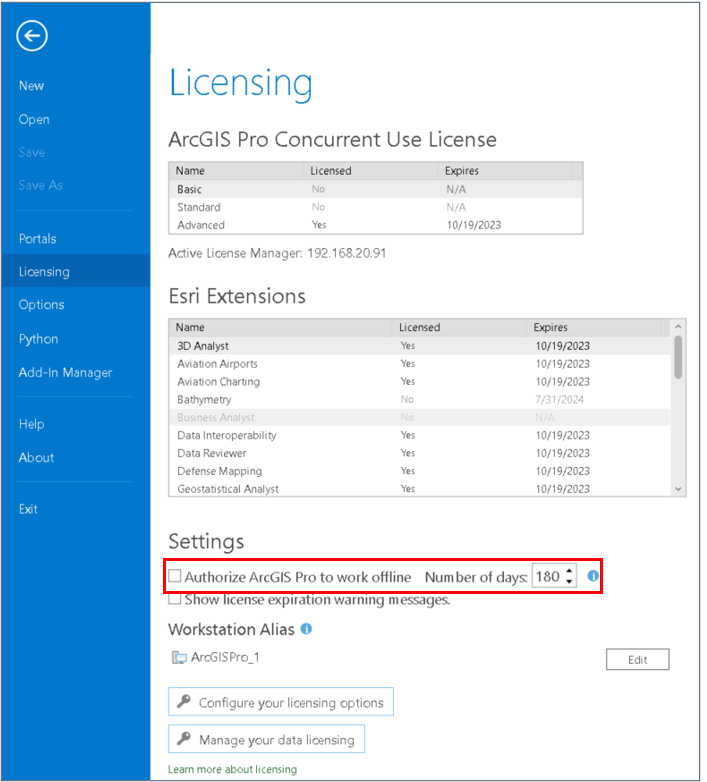Select the Defense Mapping extension row
The image size is (707, 782).
coord(420,472)
